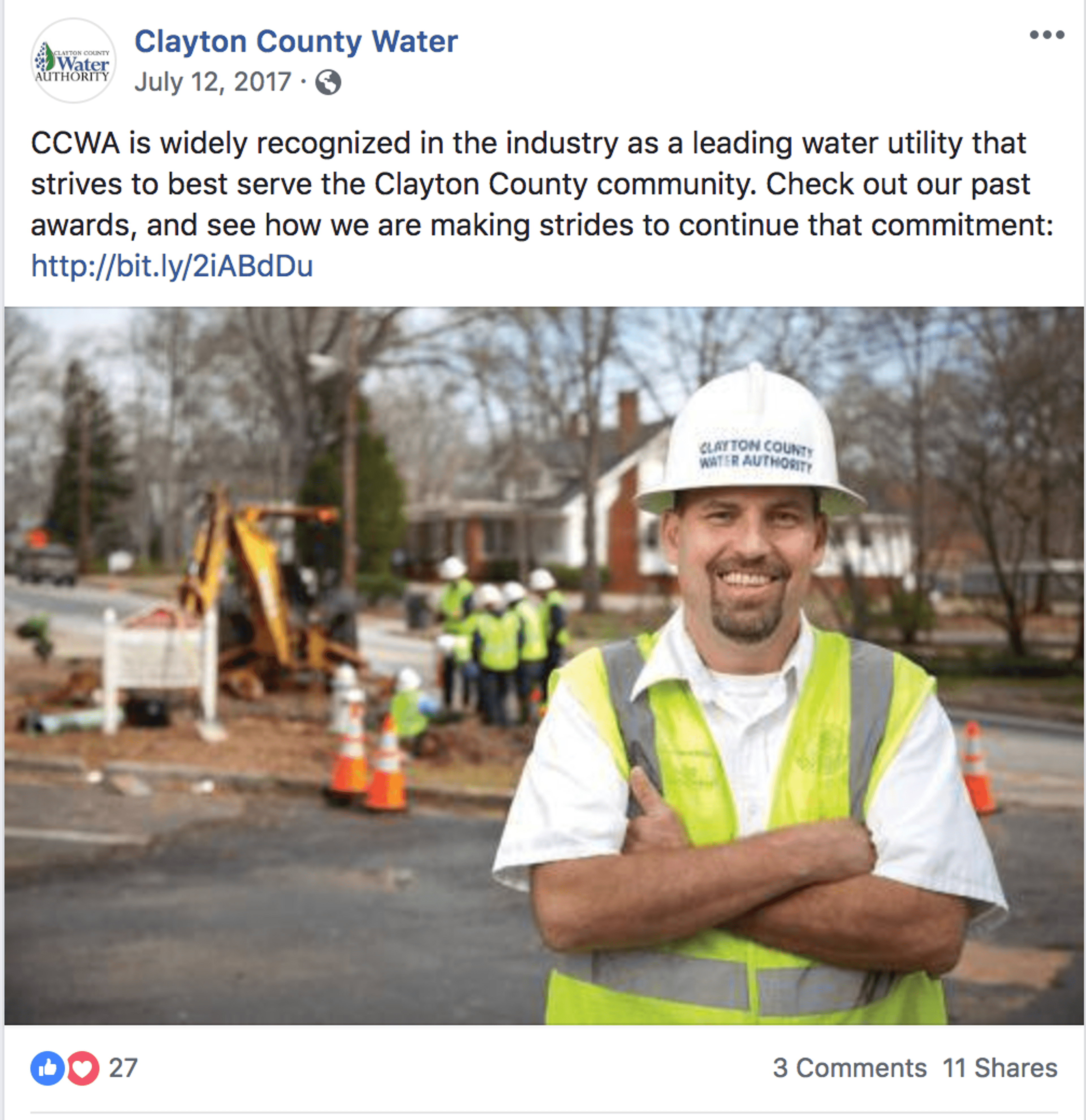The image size is (1086, 1120).
Task: Open the three-dot post options menu
Action: (x=1047, y=35)
